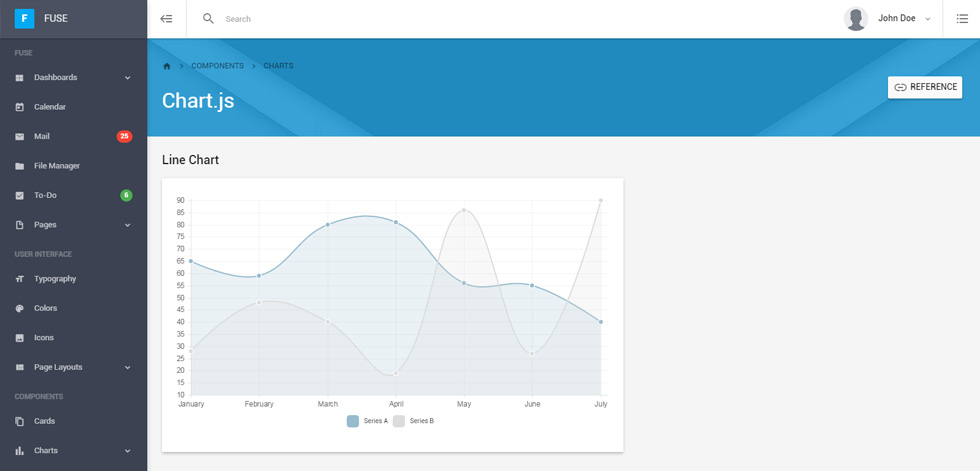980x471 pixels.
Task: Open the To-Do sidebar item
Action: click(x=73, y=195)
